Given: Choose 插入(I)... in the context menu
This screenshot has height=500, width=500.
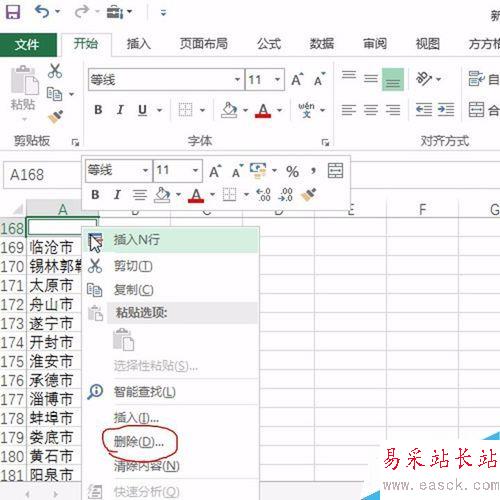Looking at the screenshot, I should [x=171, y=417].
